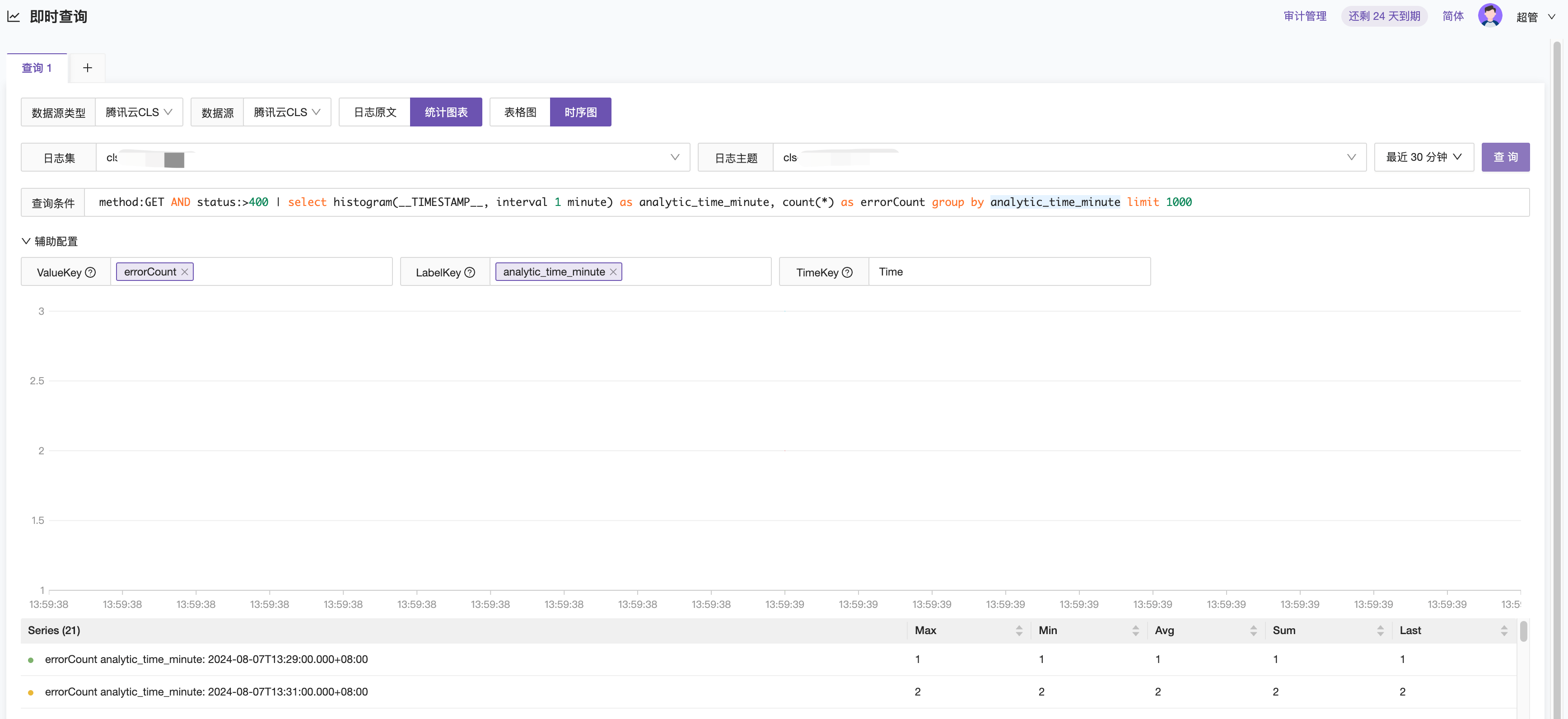Click the user avatar icon
This screenshot has height=719, width=1568.
[x=1489, y=16]
